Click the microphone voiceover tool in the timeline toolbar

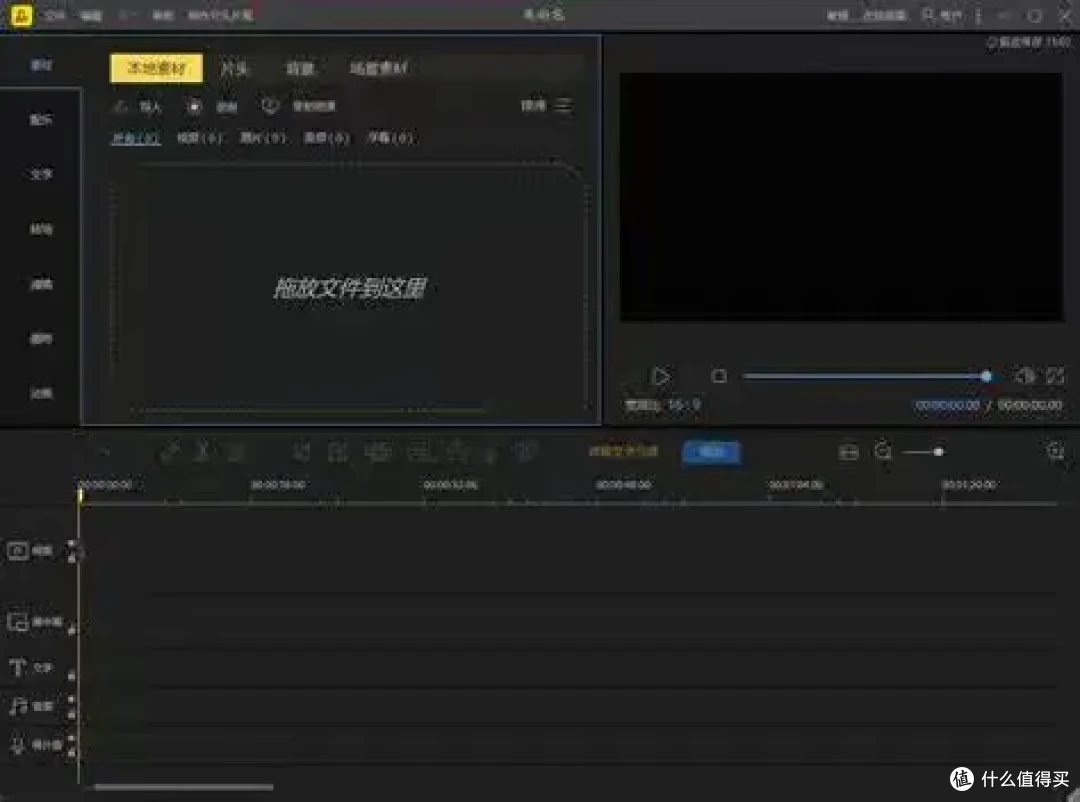[x=490, y=452]
